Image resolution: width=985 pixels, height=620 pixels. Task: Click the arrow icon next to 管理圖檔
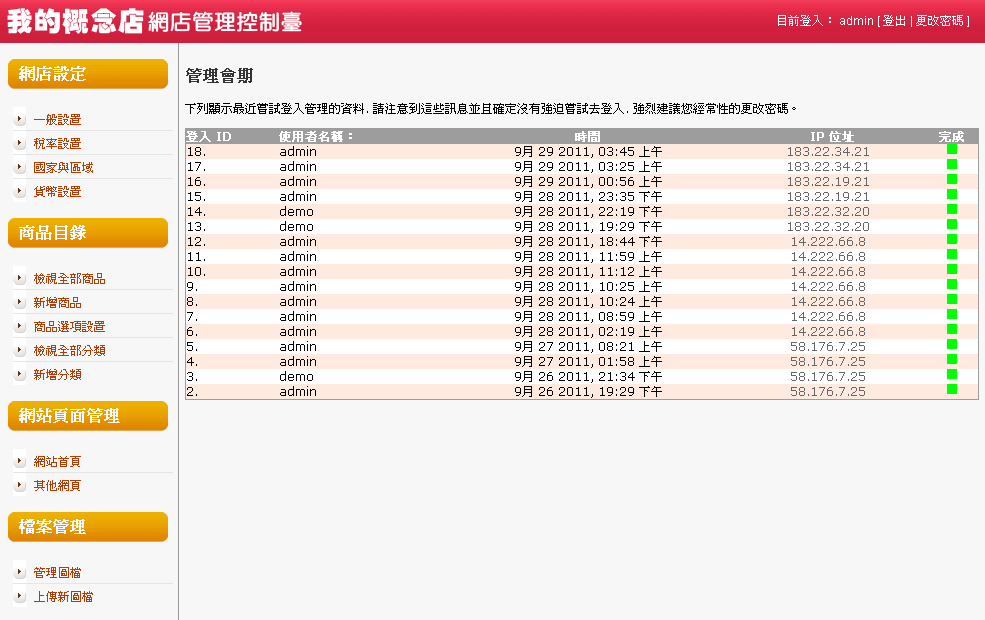click(x=20, y=573)
